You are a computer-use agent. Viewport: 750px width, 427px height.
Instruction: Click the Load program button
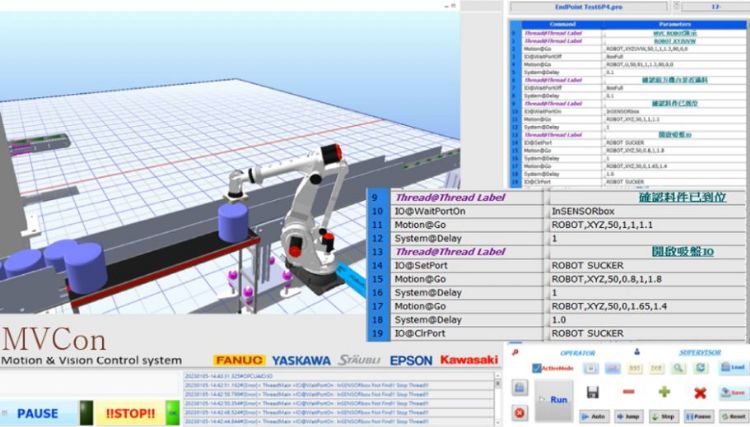click(x=731, y=368)
